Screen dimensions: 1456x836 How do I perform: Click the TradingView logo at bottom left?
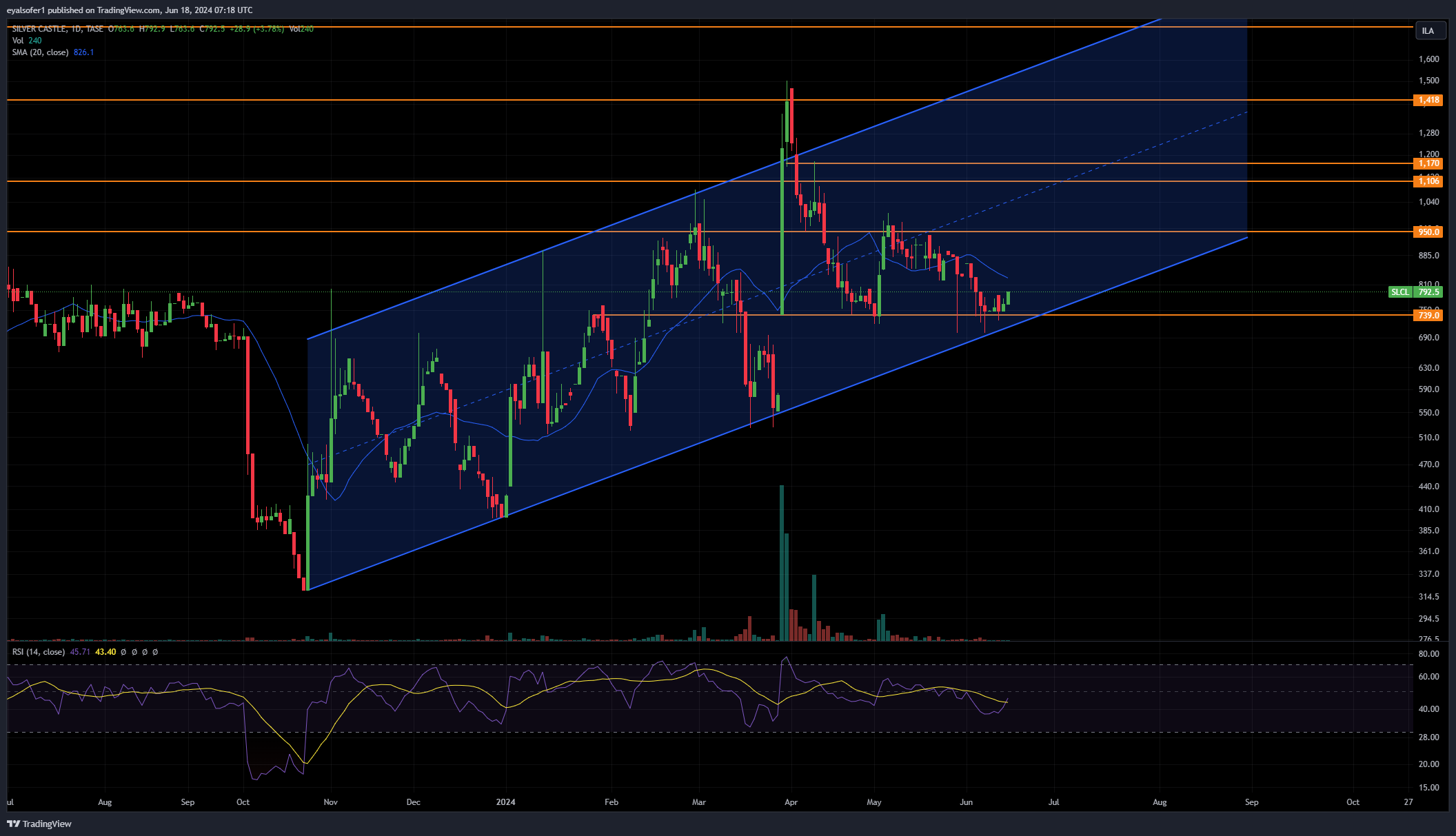(x=39, y=824)
